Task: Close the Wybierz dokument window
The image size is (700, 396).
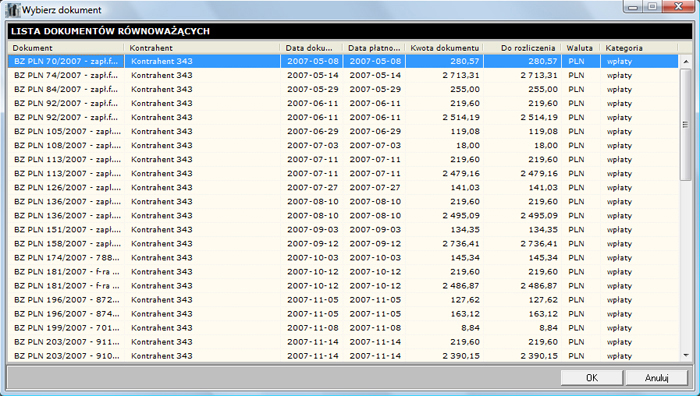Action: pos(678,7)
